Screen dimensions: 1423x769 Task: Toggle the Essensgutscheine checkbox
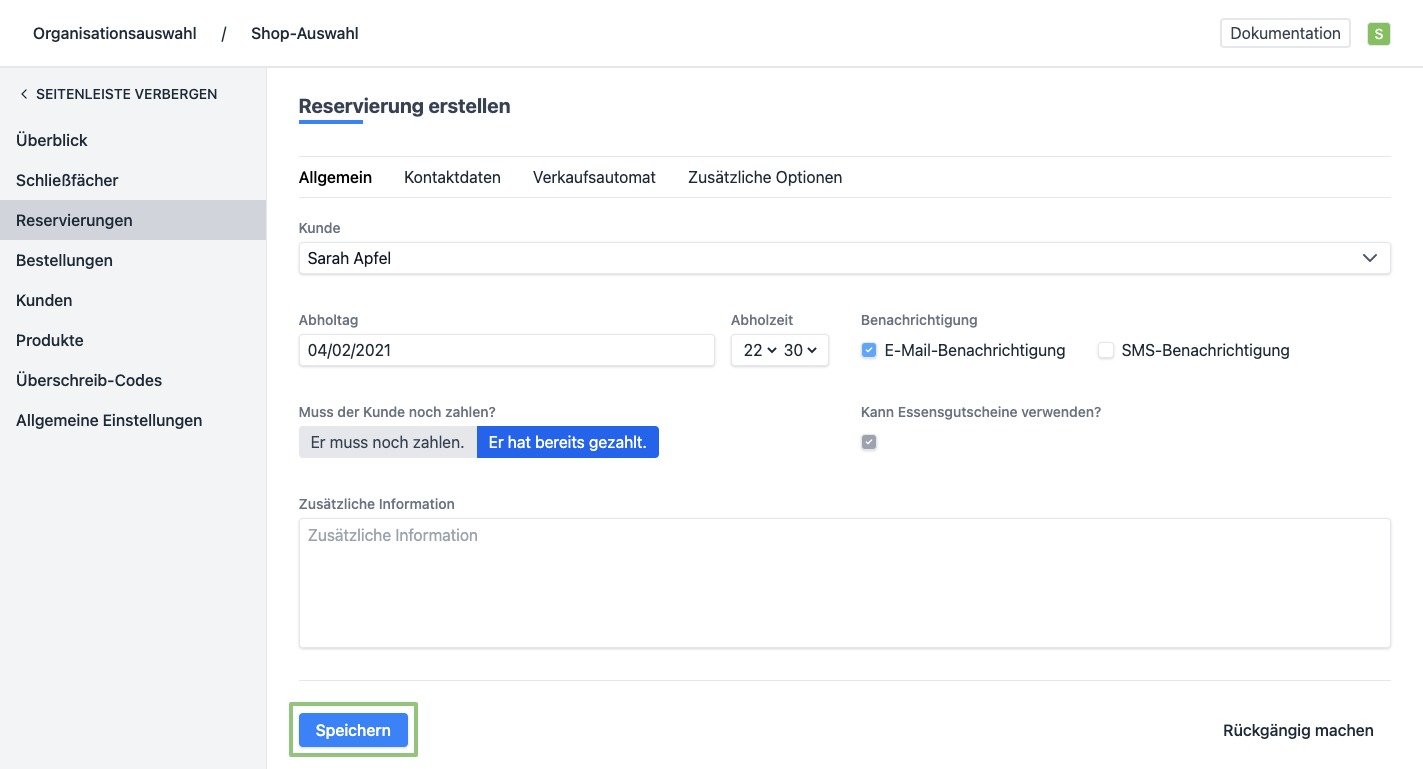(869, 442)
